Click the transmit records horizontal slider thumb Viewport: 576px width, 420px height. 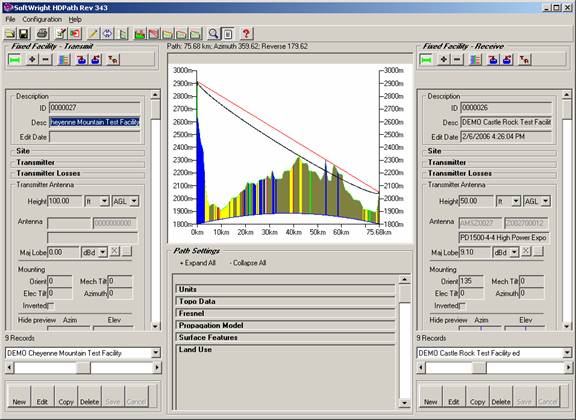83,367
